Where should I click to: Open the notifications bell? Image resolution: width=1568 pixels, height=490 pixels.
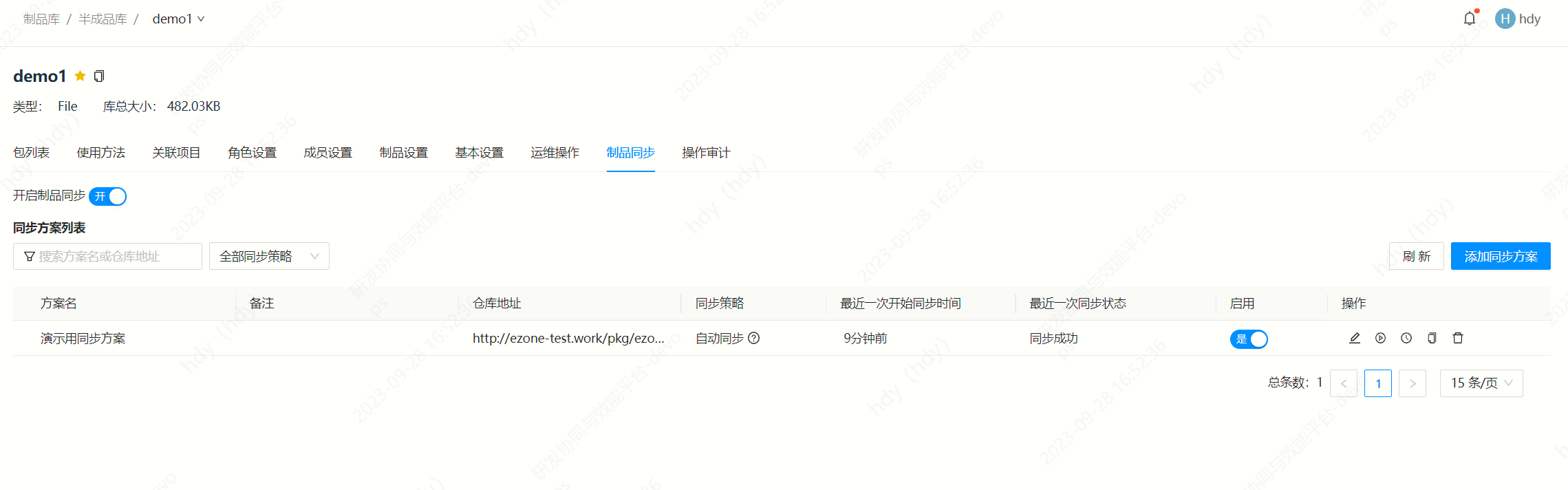click(1470, 19)
